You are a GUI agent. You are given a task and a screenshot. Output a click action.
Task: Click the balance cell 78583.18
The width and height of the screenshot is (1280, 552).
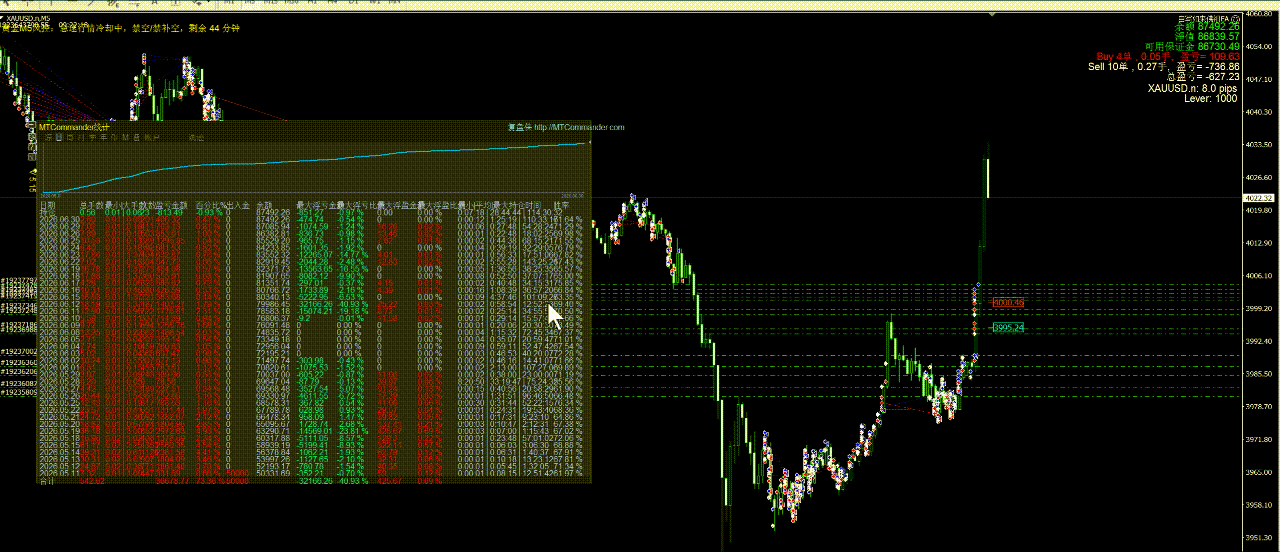[x=273, y=311]
